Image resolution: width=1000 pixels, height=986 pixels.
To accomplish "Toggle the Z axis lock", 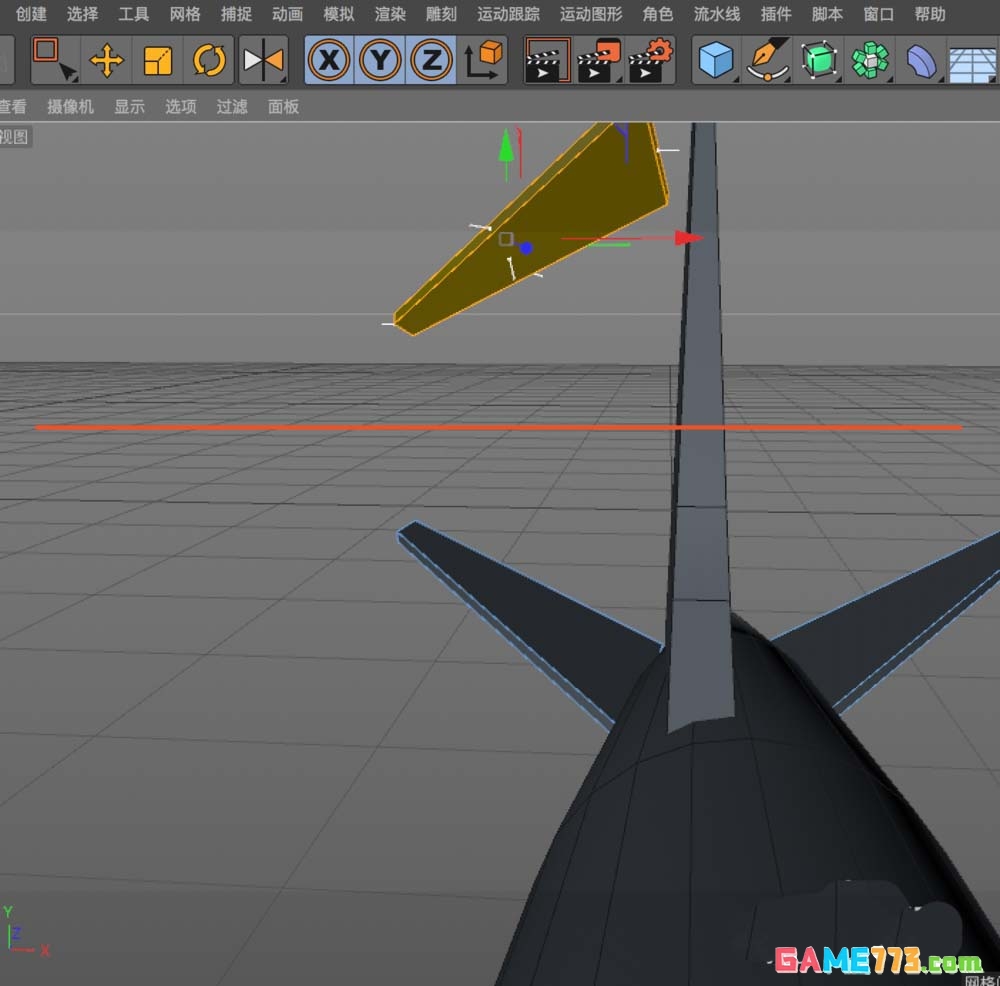I will click(x=431, y=61).
